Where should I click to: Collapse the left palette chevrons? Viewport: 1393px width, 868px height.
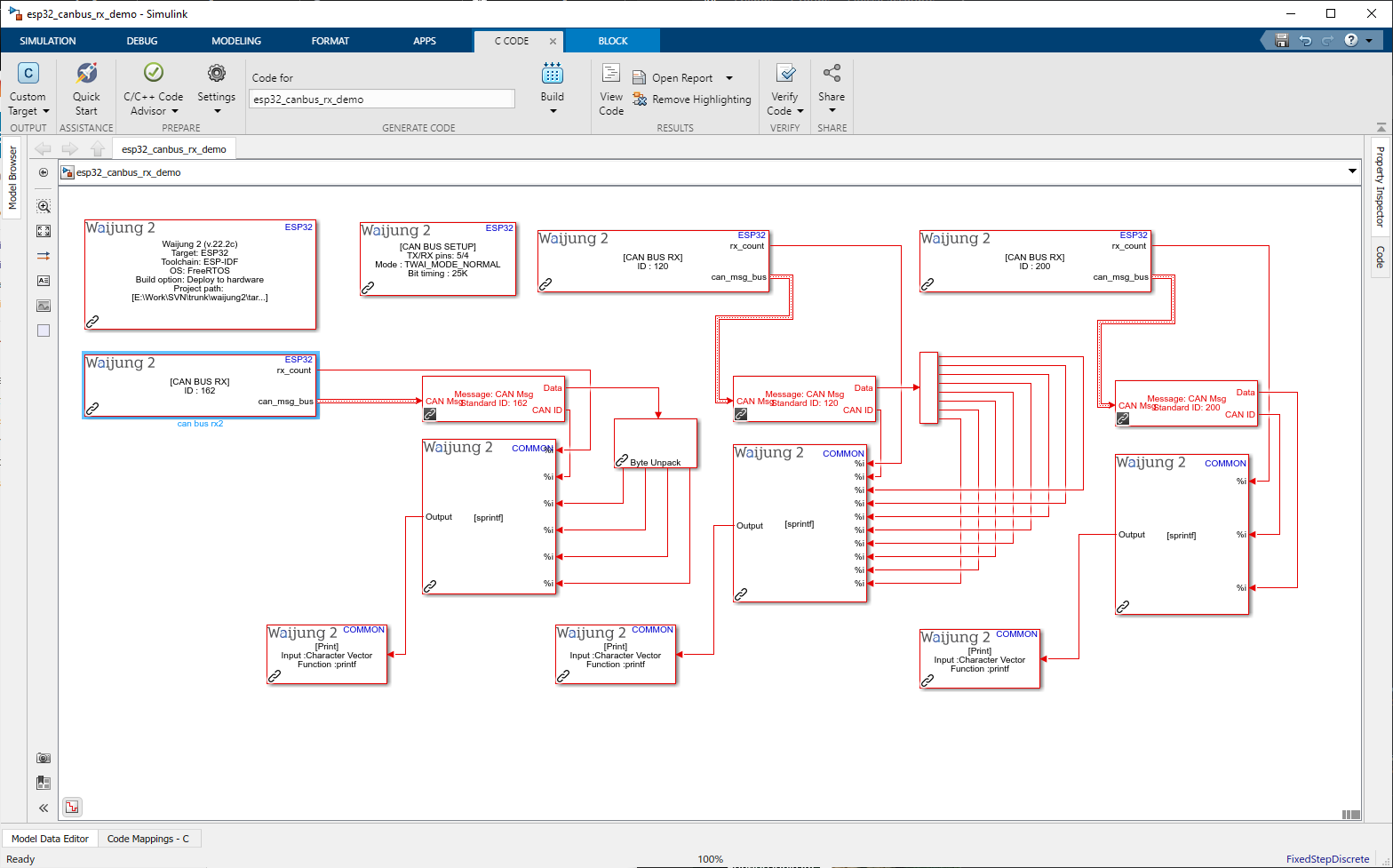tap(44, 808)
